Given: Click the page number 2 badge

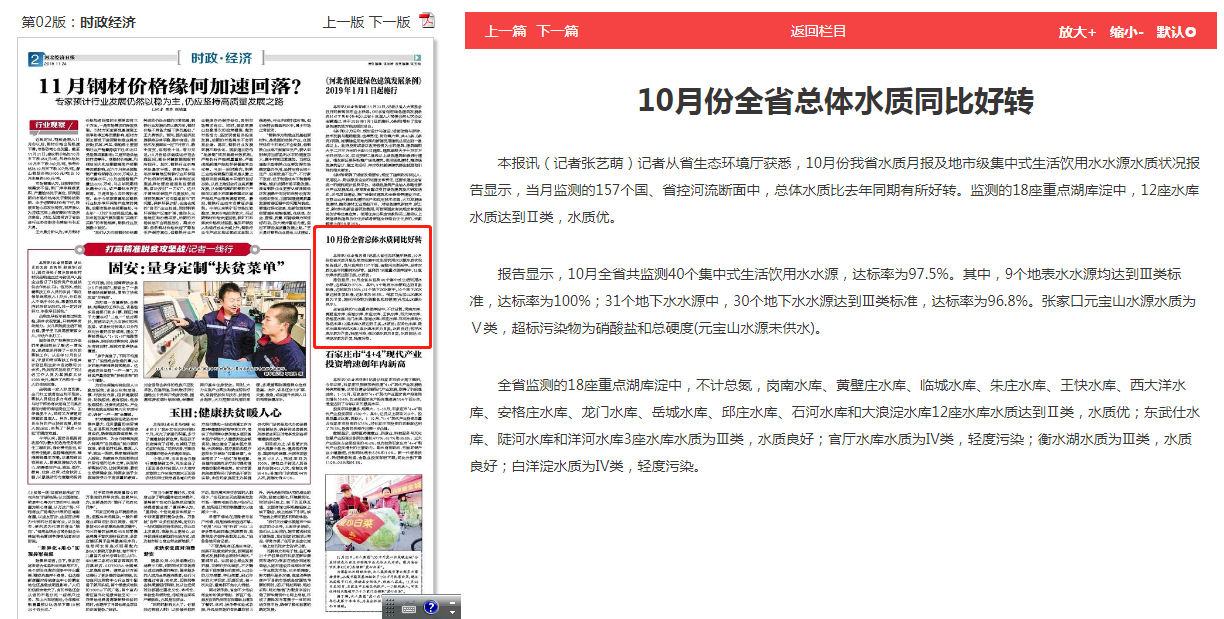Looking at the screenshot, I should 33,60.
